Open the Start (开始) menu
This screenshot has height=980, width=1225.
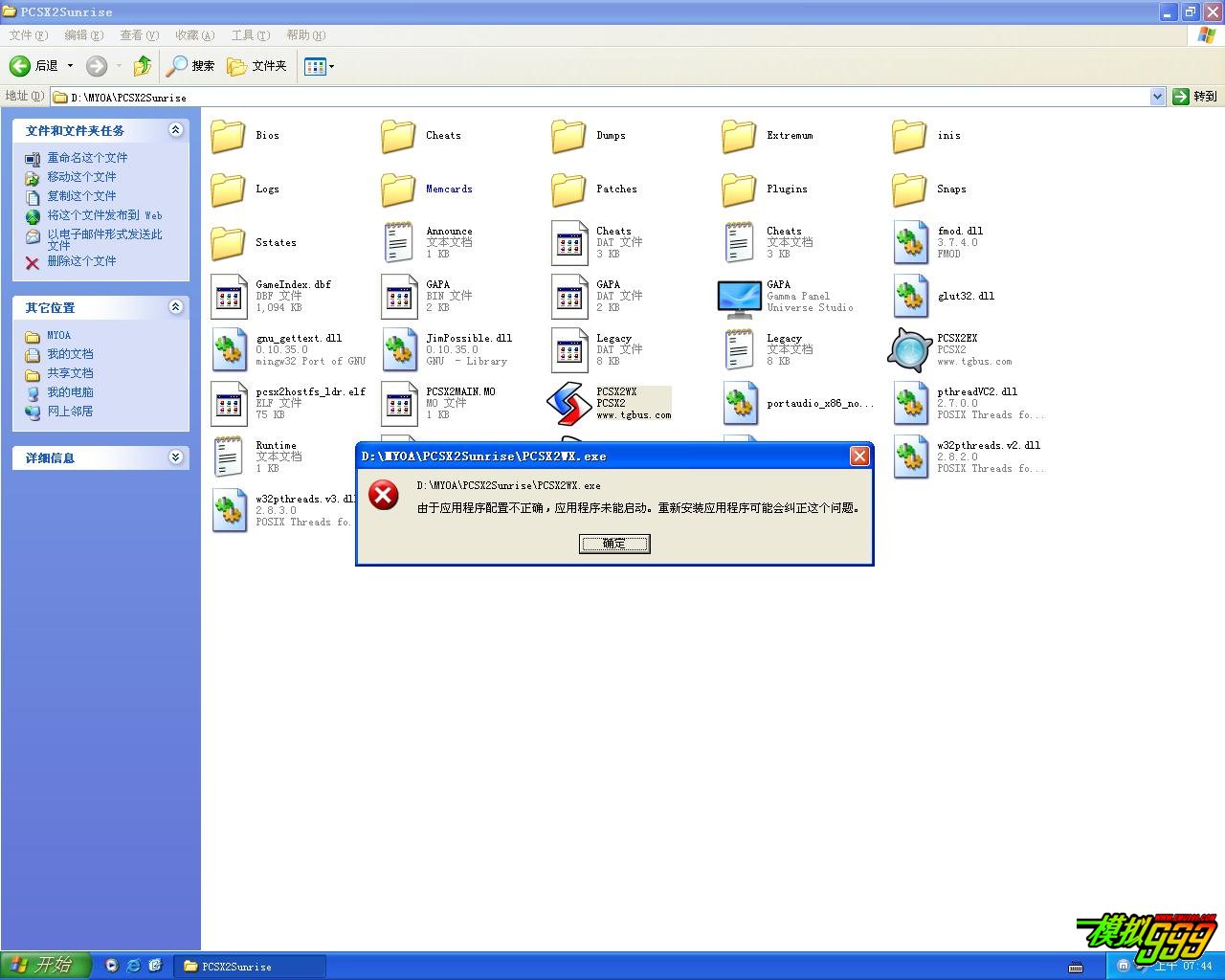(45, 965)
